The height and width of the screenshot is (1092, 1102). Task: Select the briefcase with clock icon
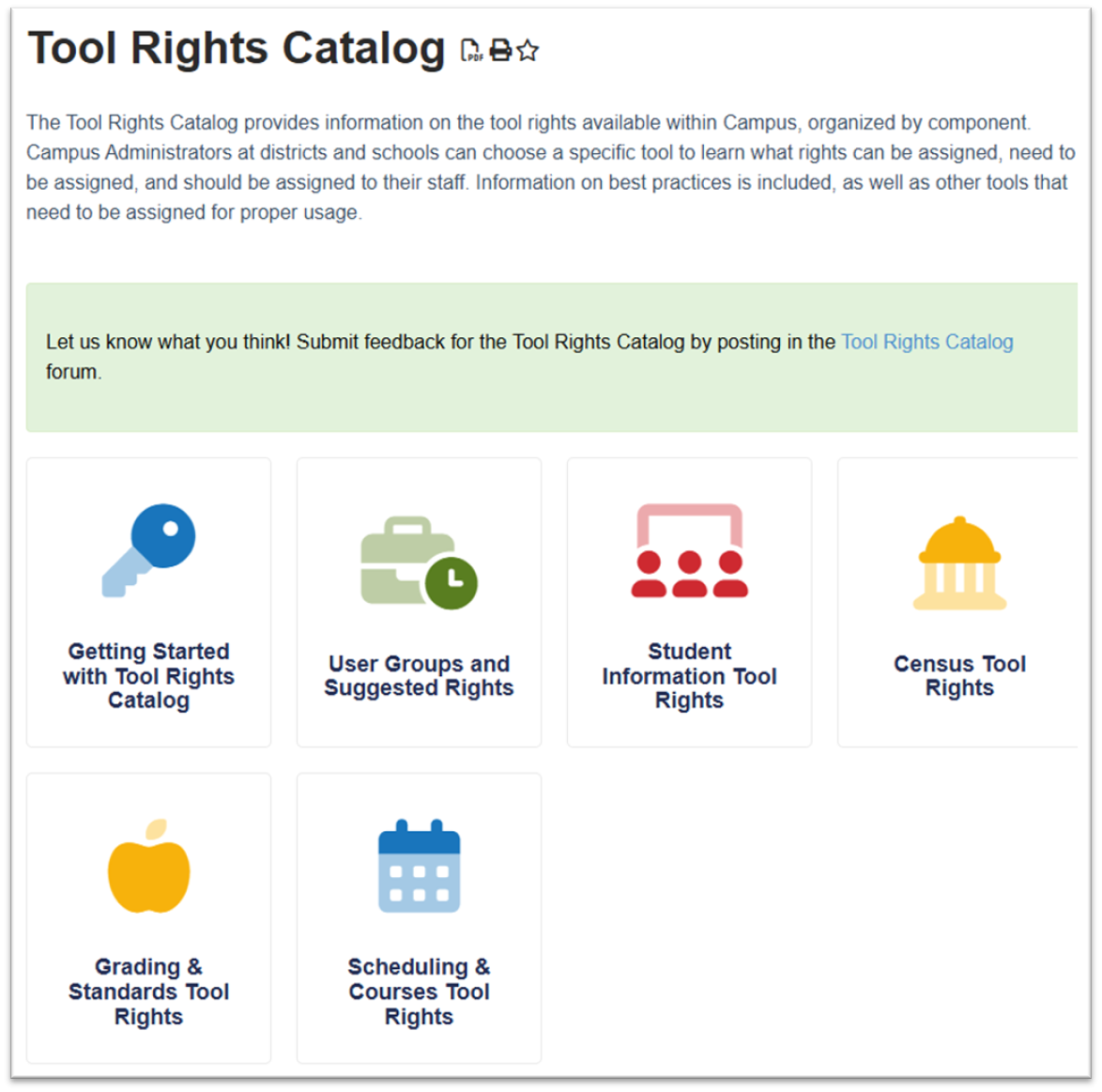(x=419, y=562)
